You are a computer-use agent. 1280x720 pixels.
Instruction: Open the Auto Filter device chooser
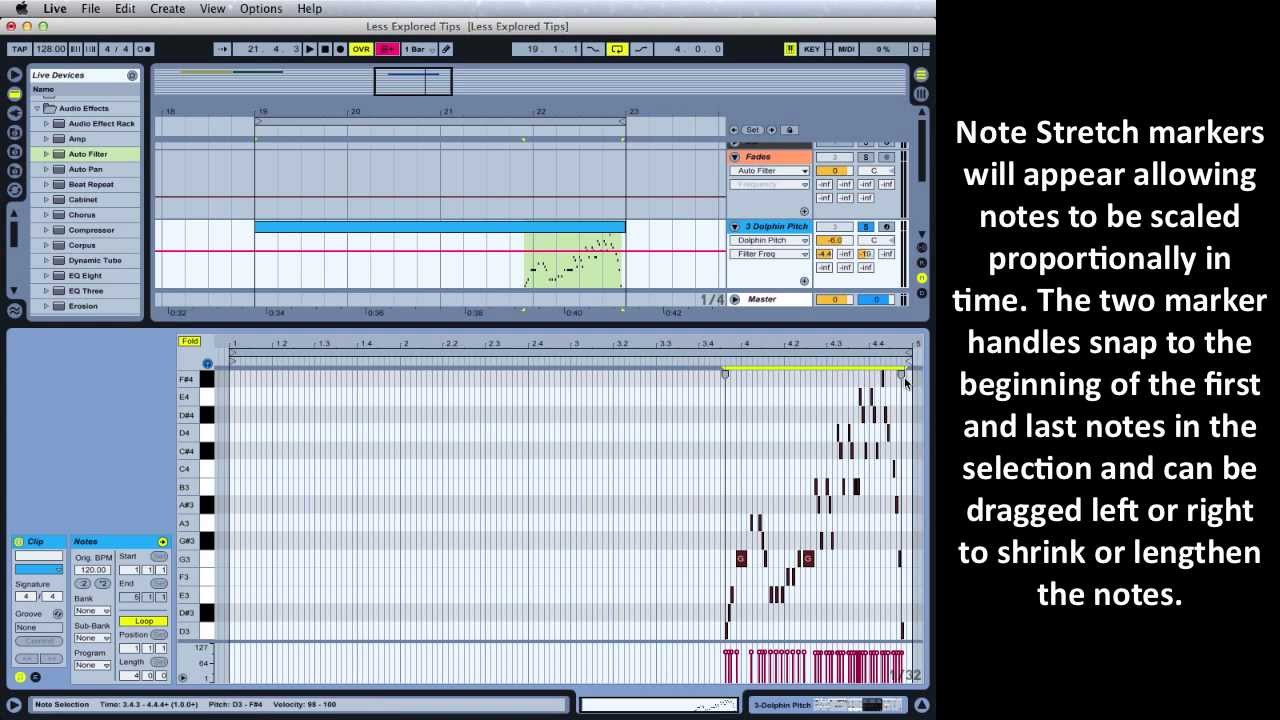coord(769,171)
